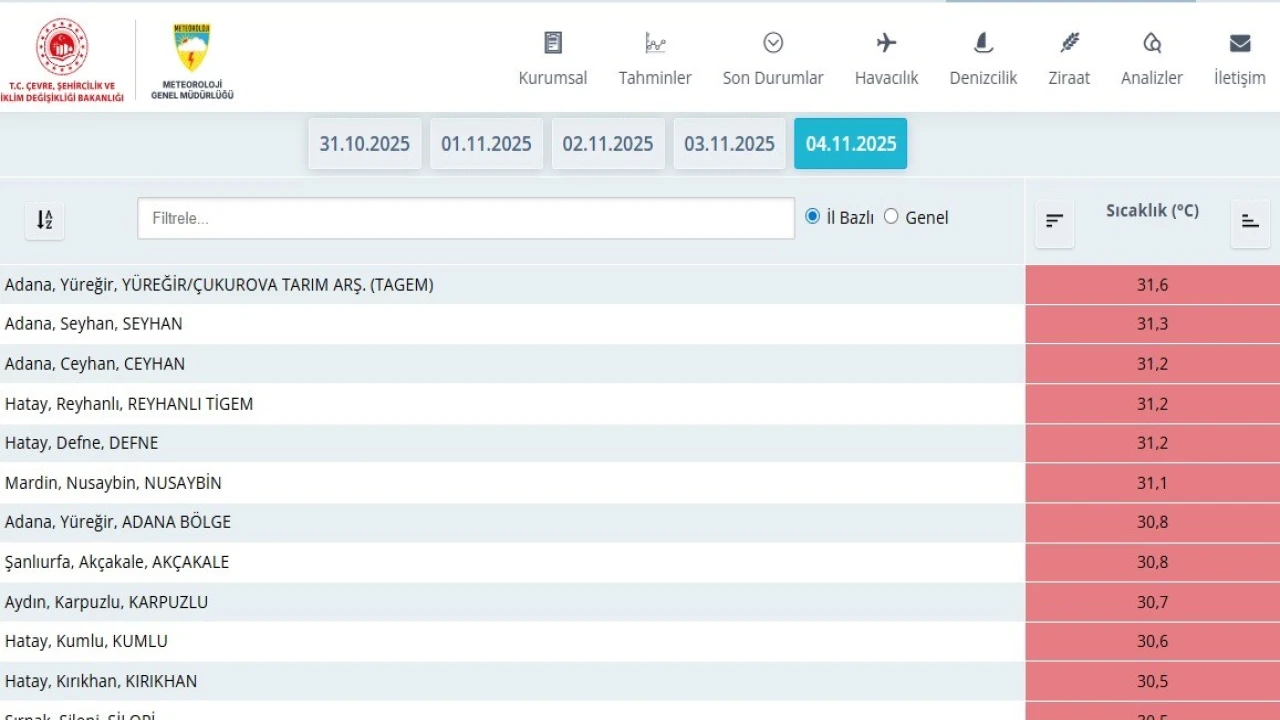Open the İletişim envelope icon
1280x720 pixels.
(x=1239, y=43)
